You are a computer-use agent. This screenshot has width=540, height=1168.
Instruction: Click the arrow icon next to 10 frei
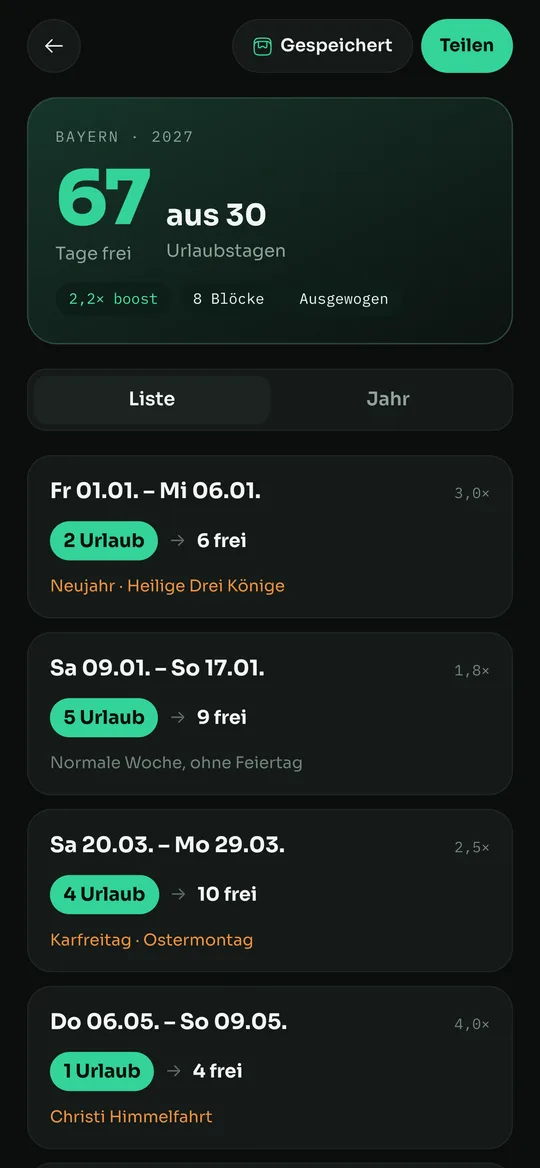coord(178,895)
